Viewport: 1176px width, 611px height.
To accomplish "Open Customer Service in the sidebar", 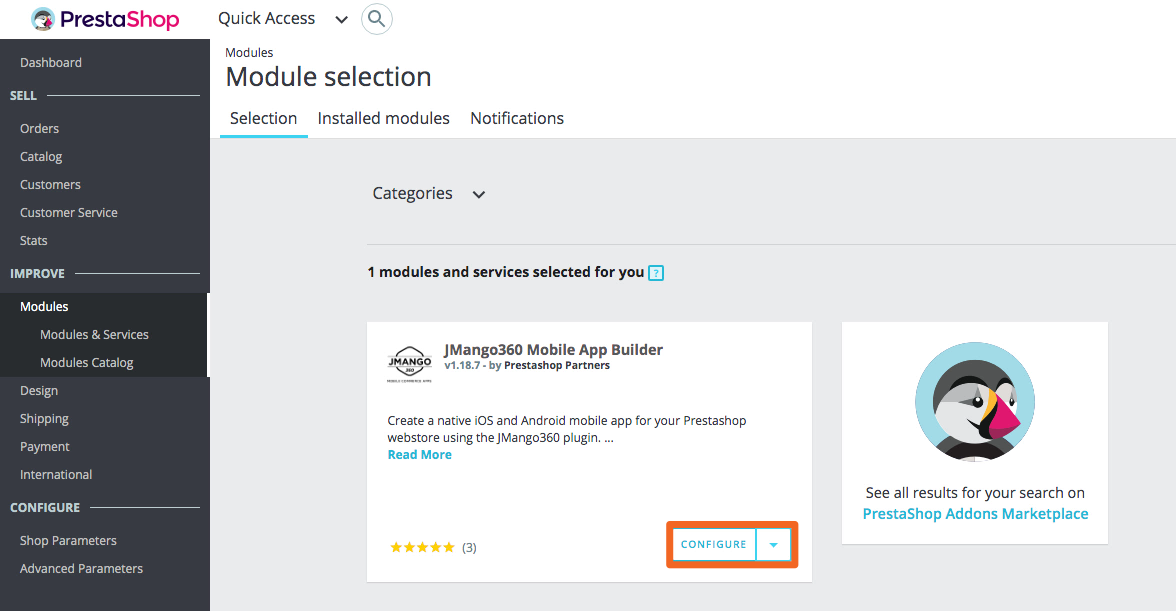I will point(68,212).
